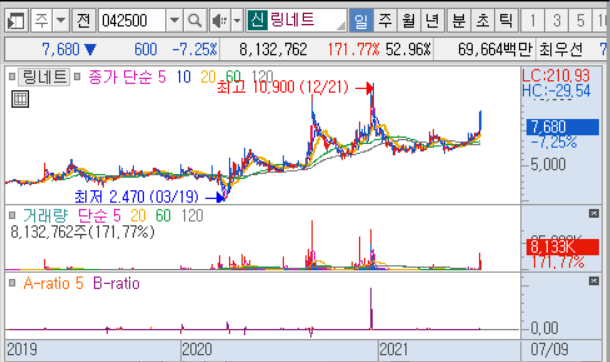
Task: Select the 주 weekly chart period
Action: point(385,21)
